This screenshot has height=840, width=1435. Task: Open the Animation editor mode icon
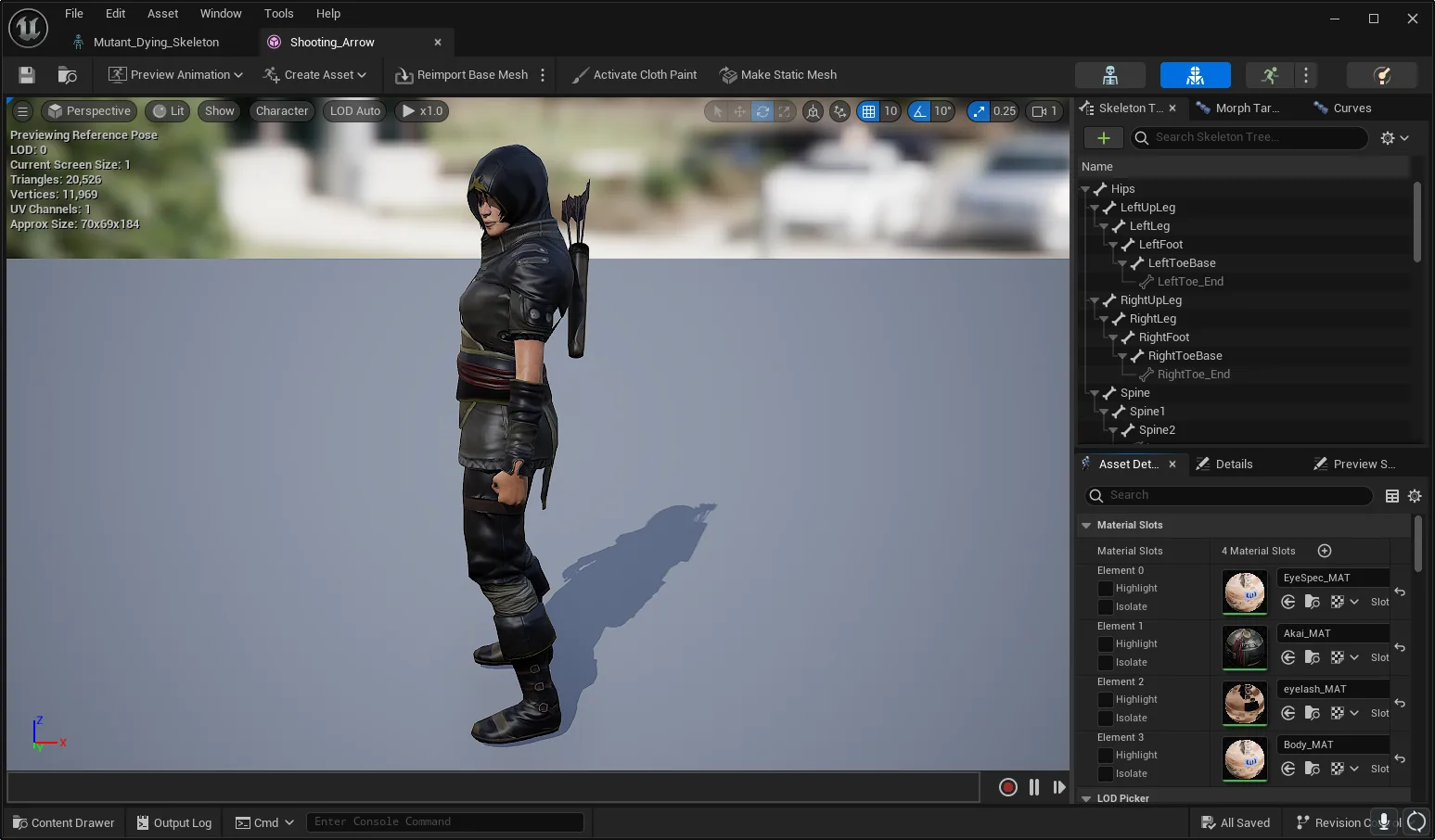point(1269,75)
